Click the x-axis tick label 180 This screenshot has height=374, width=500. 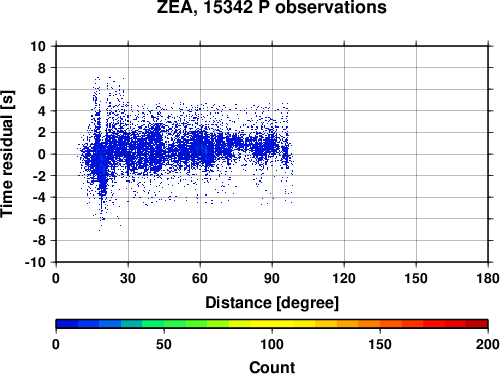tap(488, 278)
